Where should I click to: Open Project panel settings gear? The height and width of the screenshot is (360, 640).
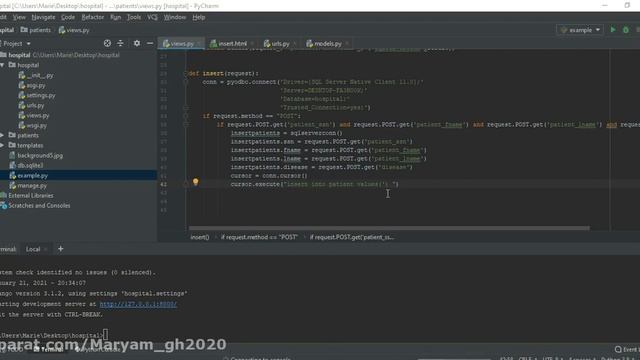tap(137, 43)
